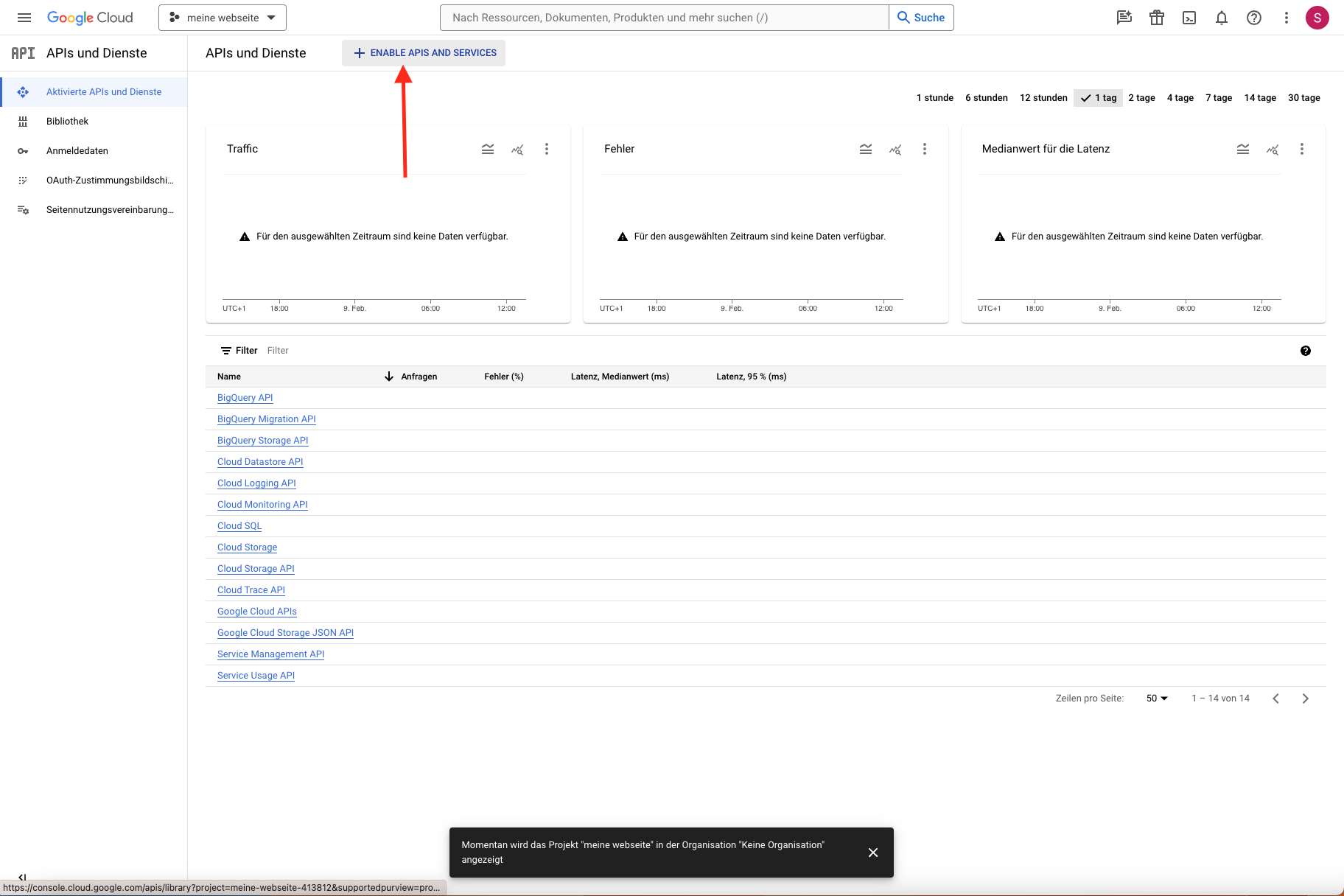Open Google Cloud Storage JSON API link
1344x896 pixels.
285,633
